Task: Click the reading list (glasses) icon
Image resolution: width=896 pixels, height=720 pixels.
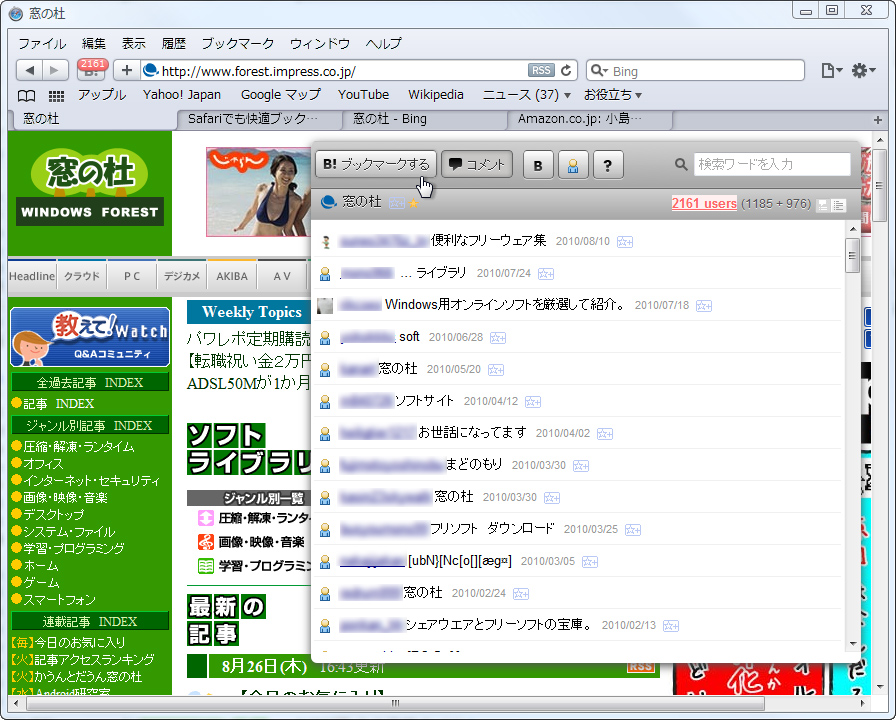Action: point(25,96)
